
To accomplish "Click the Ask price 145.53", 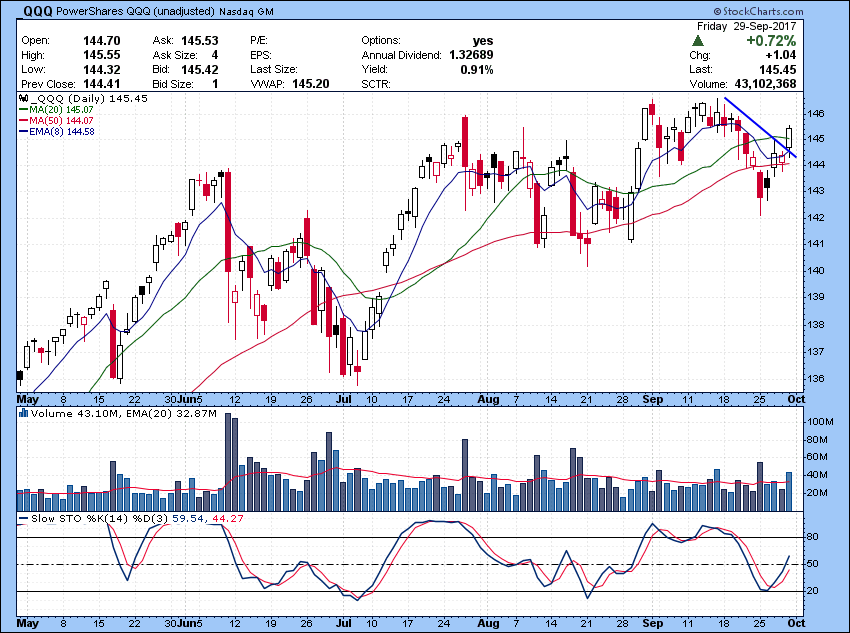I will (200, 41).
